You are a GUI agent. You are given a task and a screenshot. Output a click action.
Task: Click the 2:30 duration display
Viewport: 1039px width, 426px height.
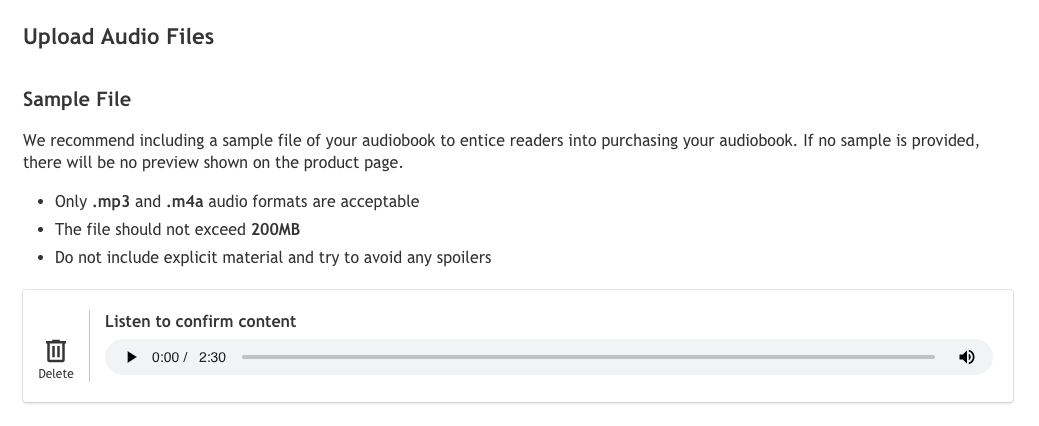212,357
